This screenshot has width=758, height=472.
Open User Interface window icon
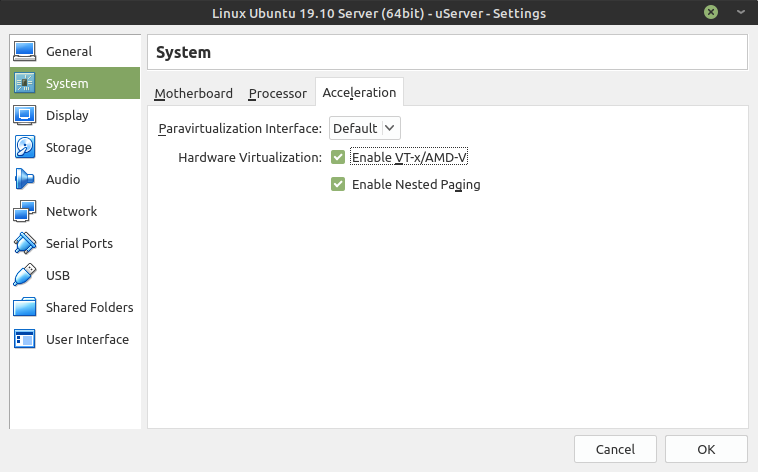(x=24, y=339)
